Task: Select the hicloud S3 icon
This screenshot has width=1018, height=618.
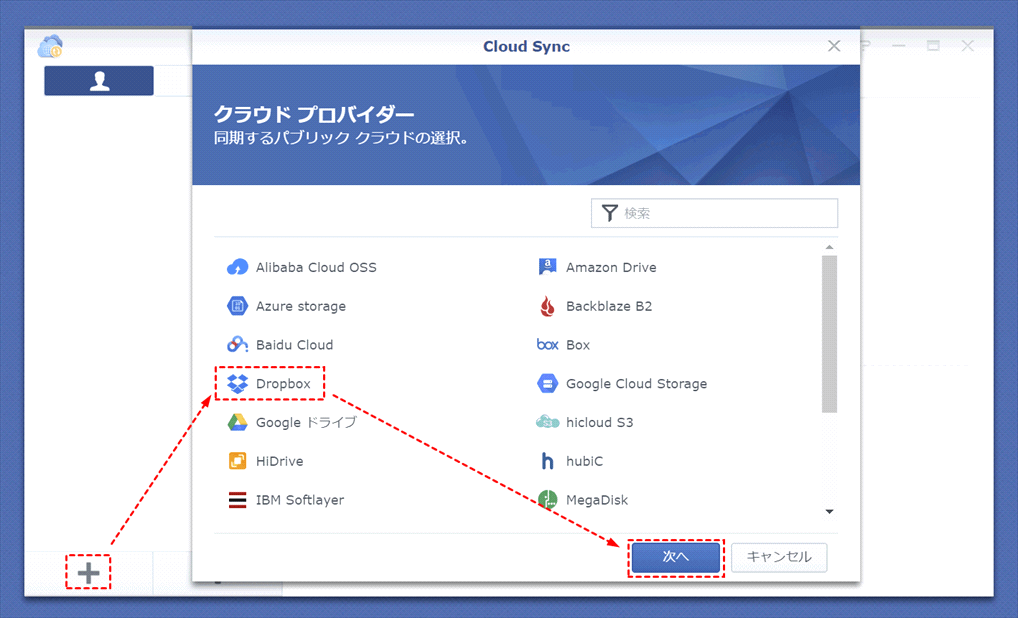Action: click(547, 422)
